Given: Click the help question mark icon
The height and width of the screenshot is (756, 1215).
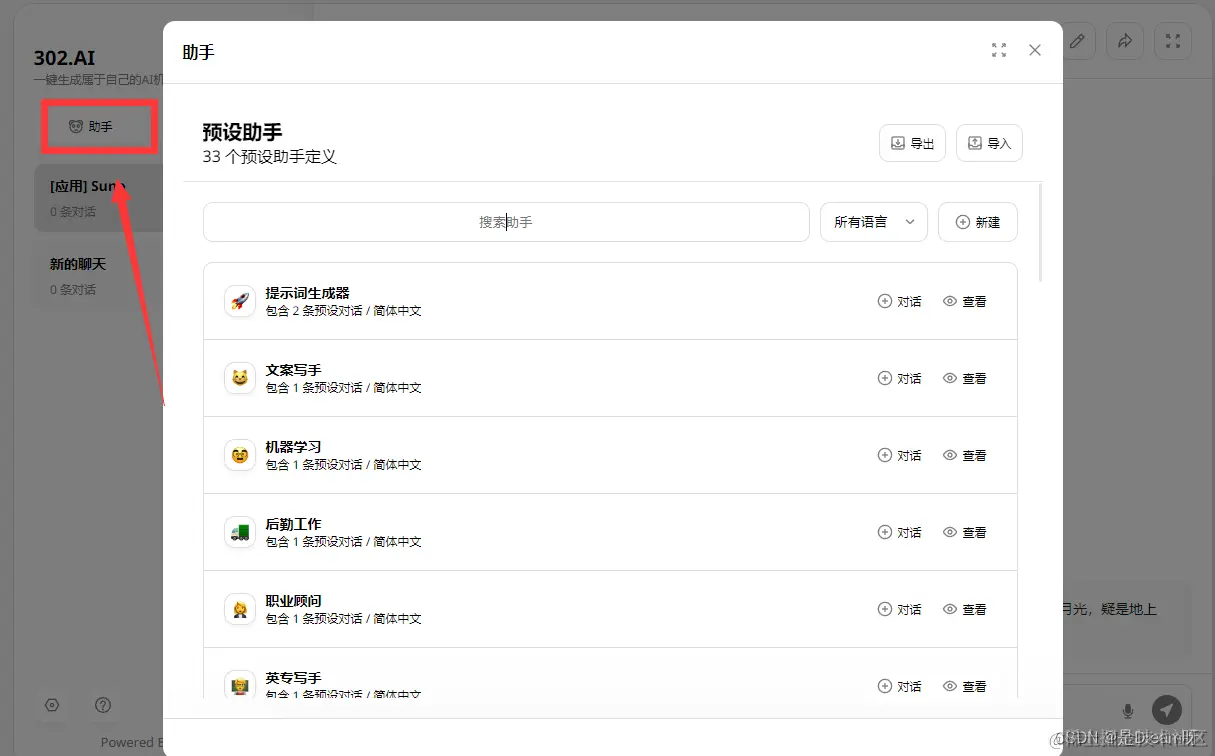Looking at the screenshot, I should tap(103, 705).
